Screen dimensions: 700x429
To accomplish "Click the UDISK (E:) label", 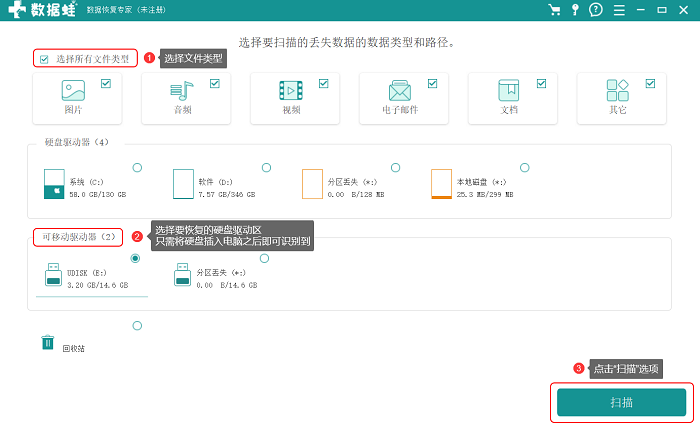I will [87, 273].
